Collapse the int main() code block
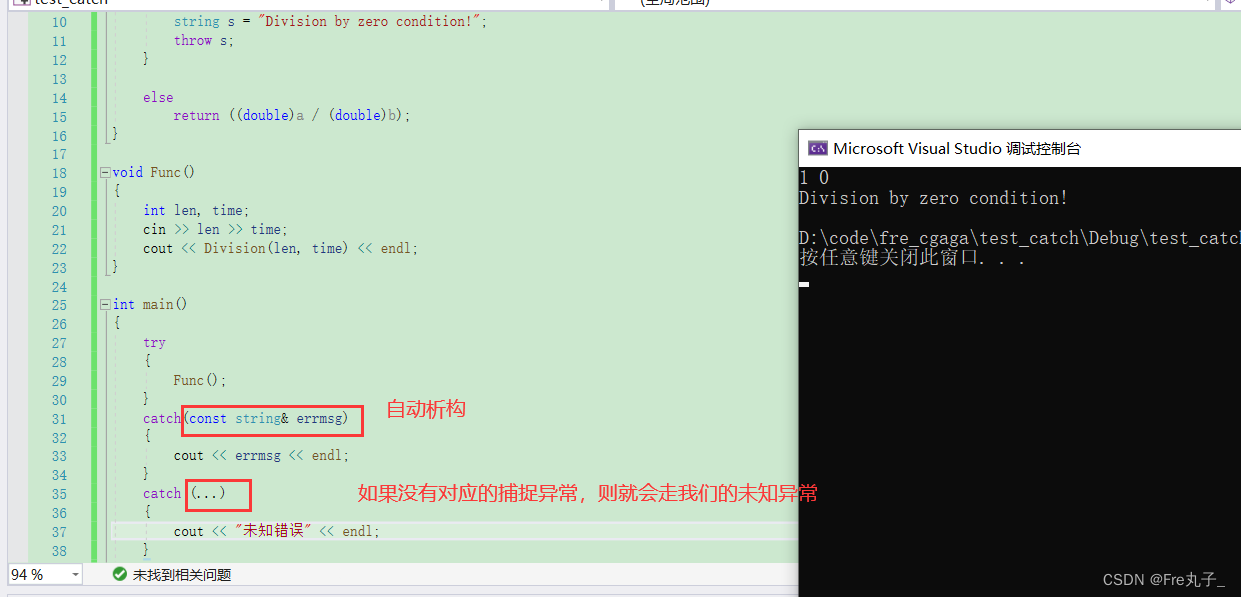 click(106, 305)
